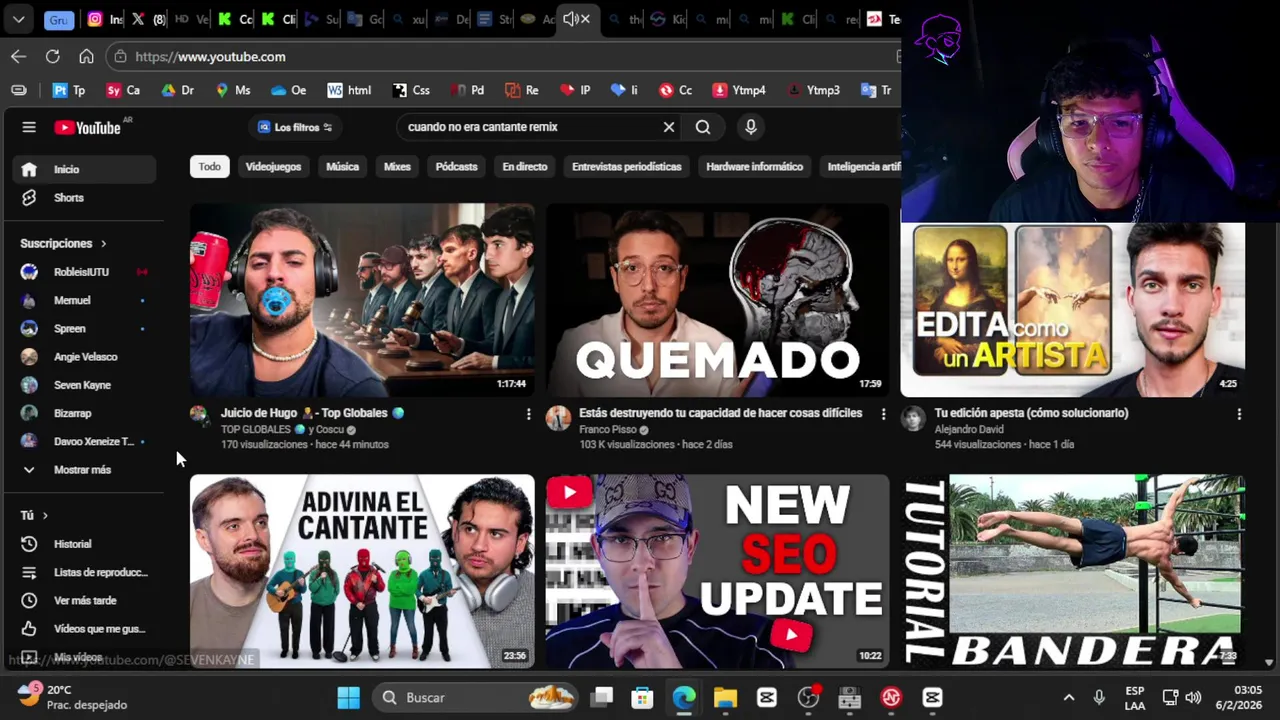The width and height of the screenshot is (1280, 720).
Task: Select the Mixes filter chip
Action: pyautogui.click(x=397, y=167)
